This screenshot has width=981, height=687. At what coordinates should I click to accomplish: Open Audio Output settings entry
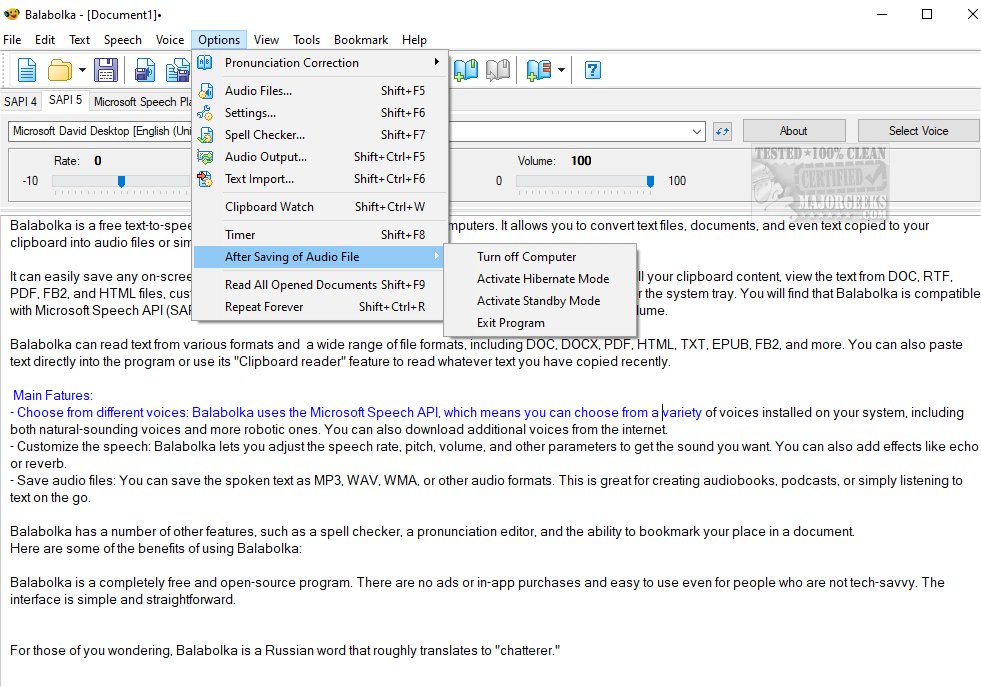[320, 156]
